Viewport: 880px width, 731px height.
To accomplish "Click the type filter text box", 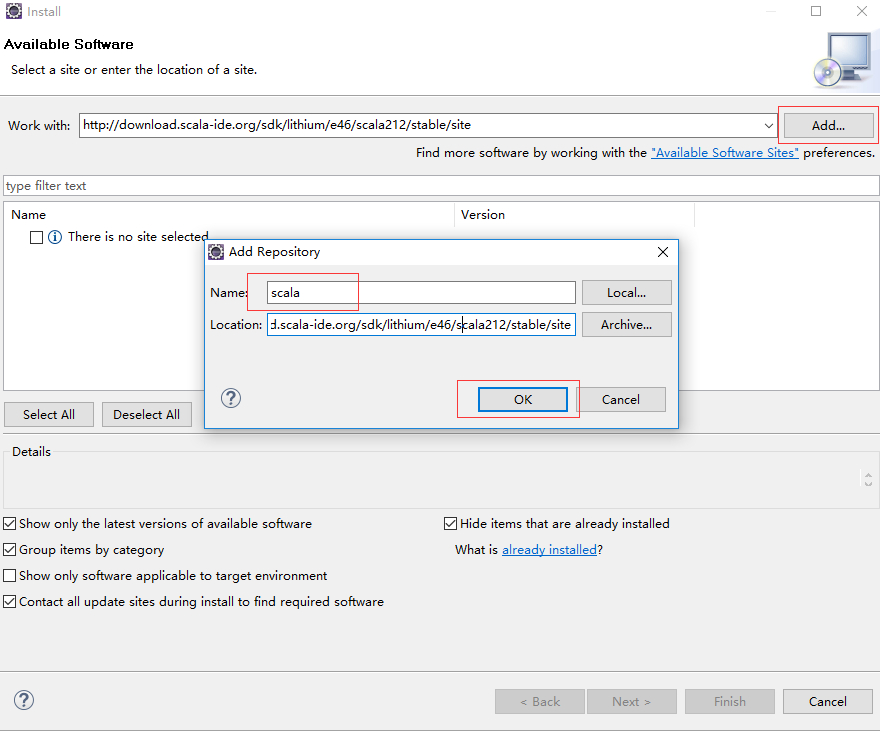I will (441, 186).
